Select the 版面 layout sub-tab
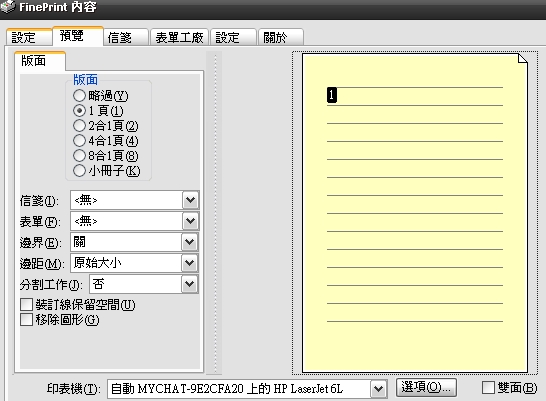 point(40,61)
